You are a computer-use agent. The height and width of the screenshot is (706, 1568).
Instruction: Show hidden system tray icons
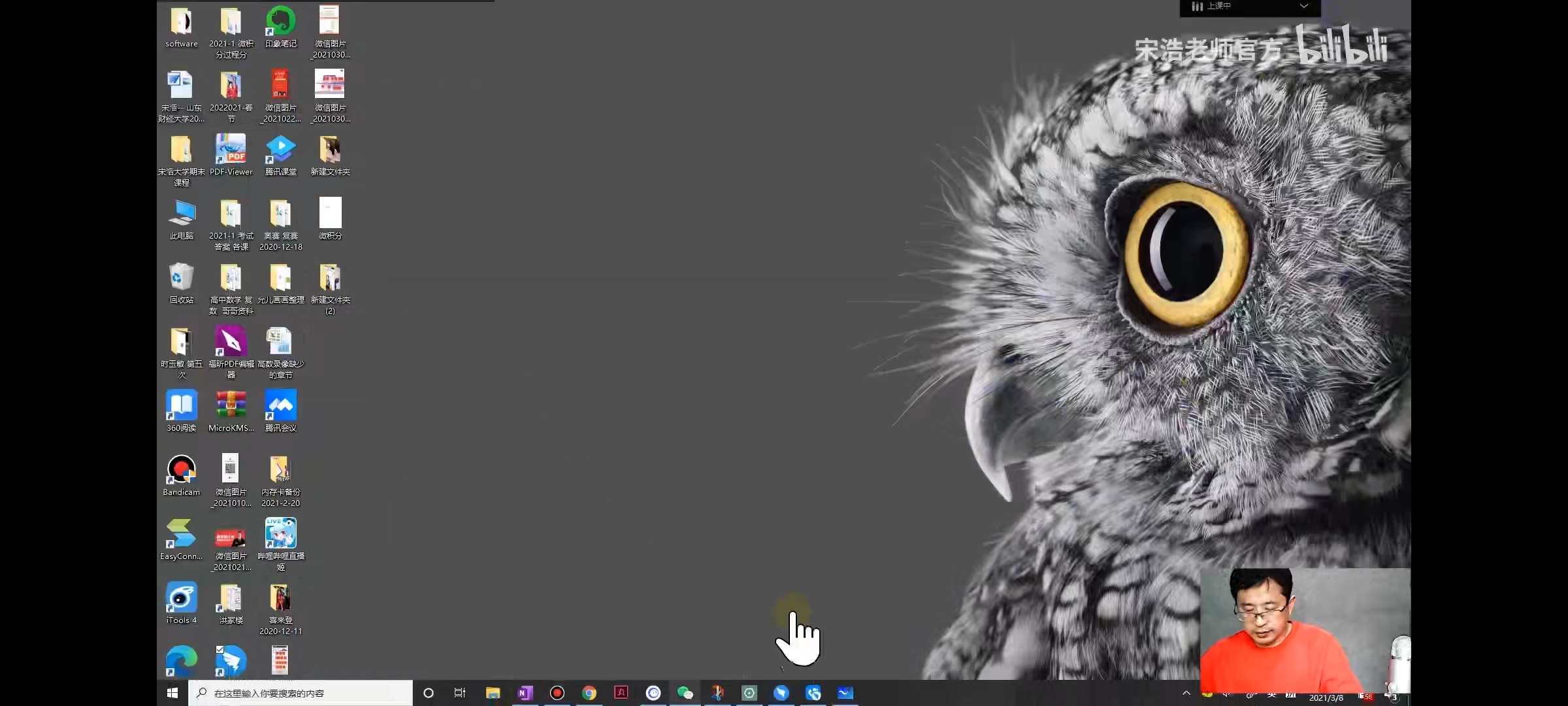1186,693
